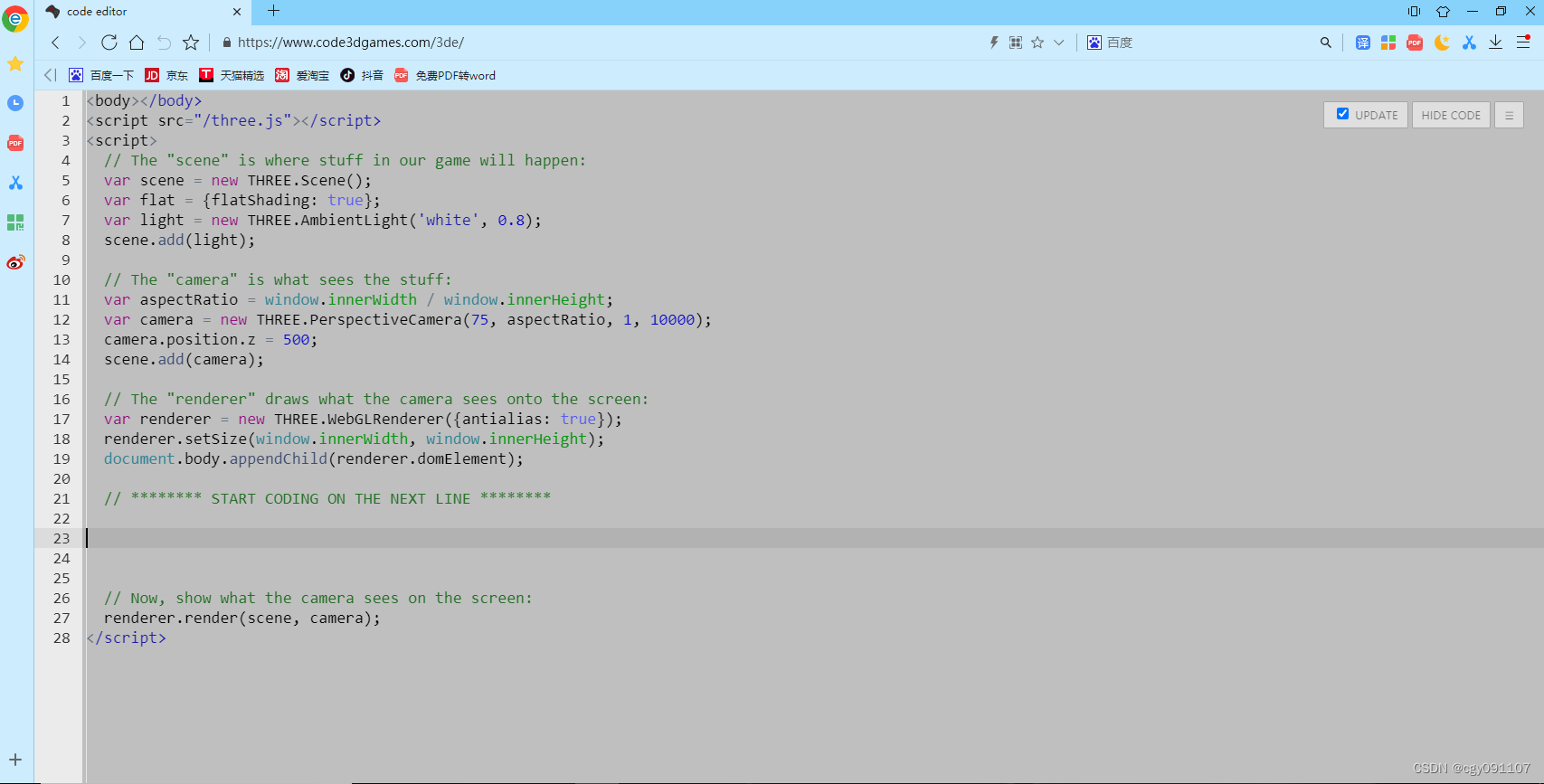Viewport: 1544px width, 784px height.
Task: Click the search magnifier icon
Action: tap(1326, 43)
